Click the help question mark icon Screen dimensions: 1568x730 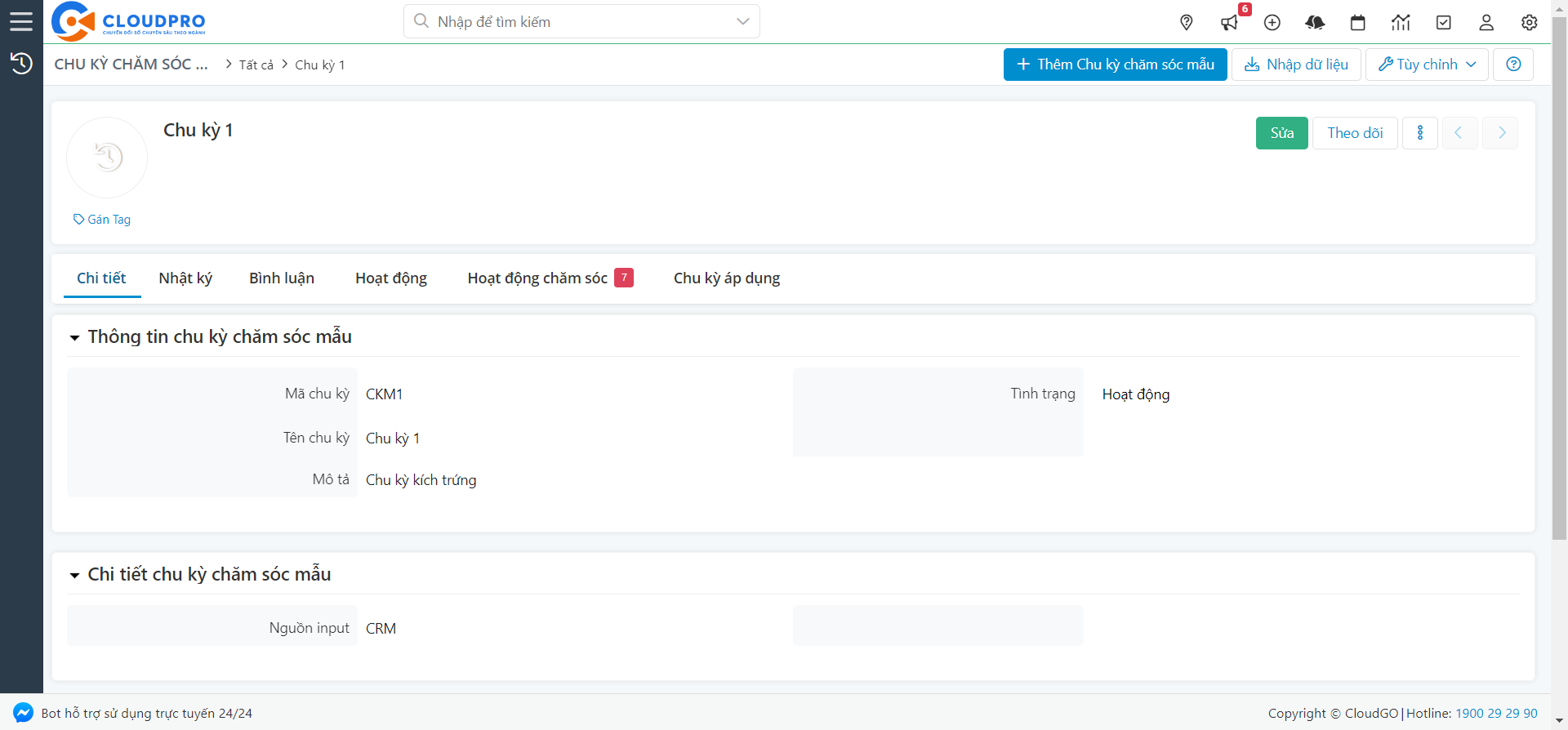click(x=1513, y=65)
